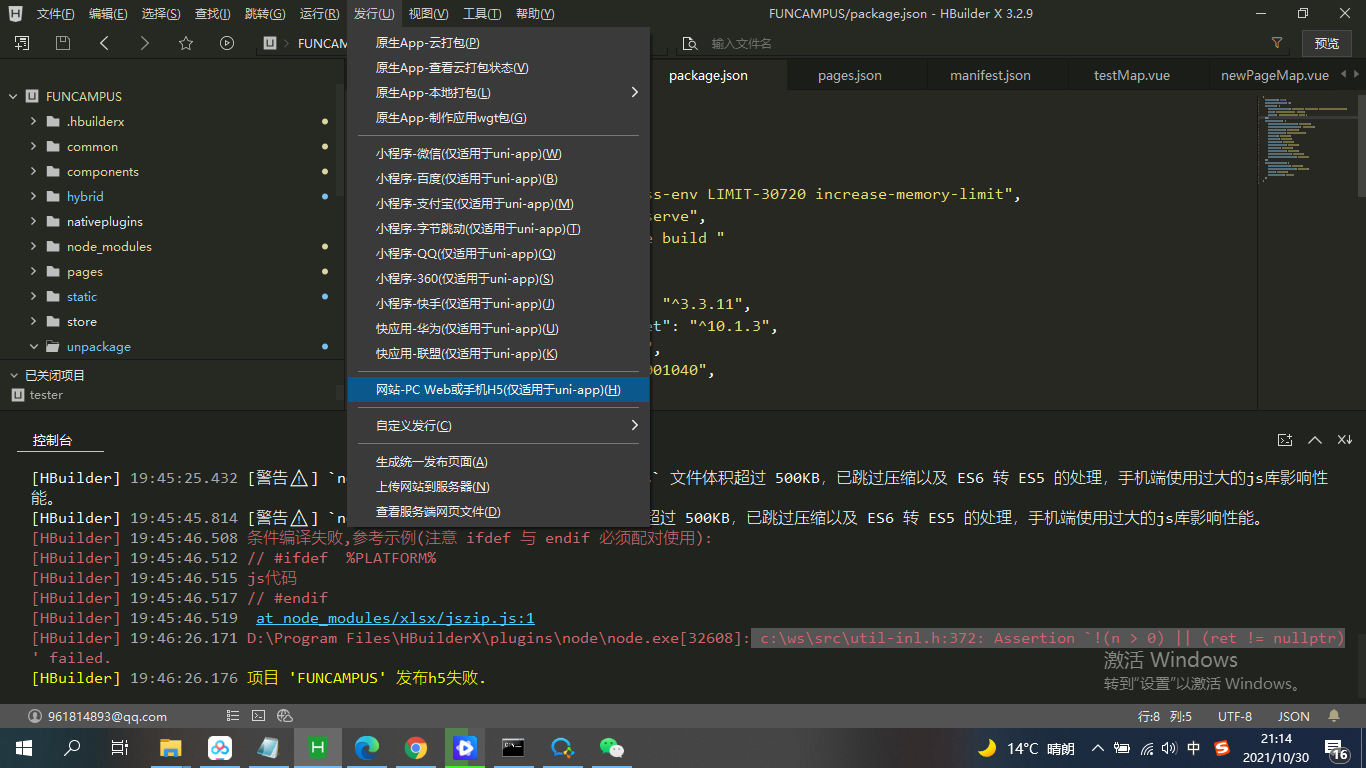Select the static folder
Viewport: 1366px width, 768px height.
(82, 297)
